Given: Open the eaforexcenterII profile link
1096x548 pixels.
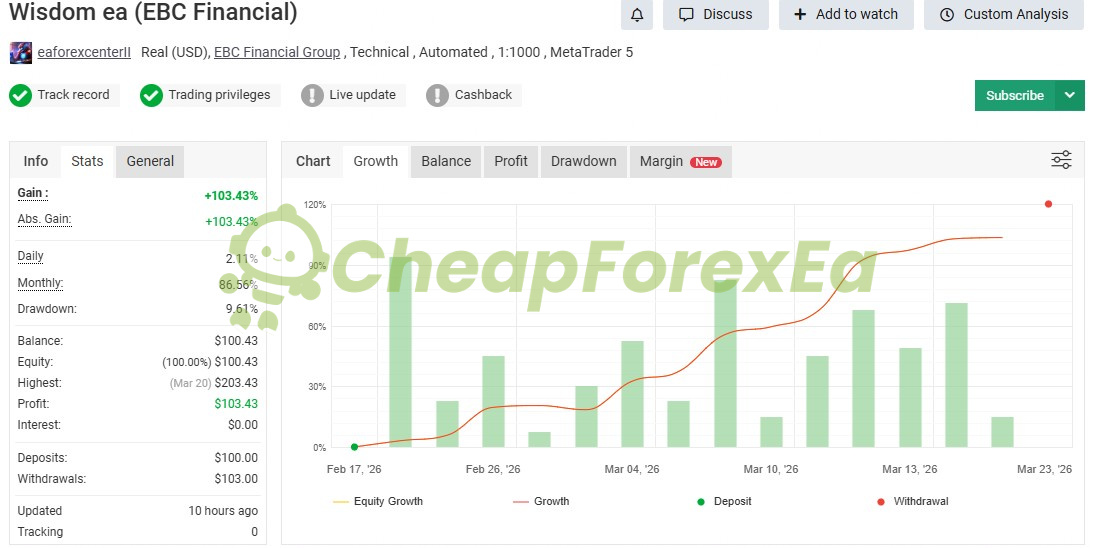Looking at the screenshot, I should point(84,52).
